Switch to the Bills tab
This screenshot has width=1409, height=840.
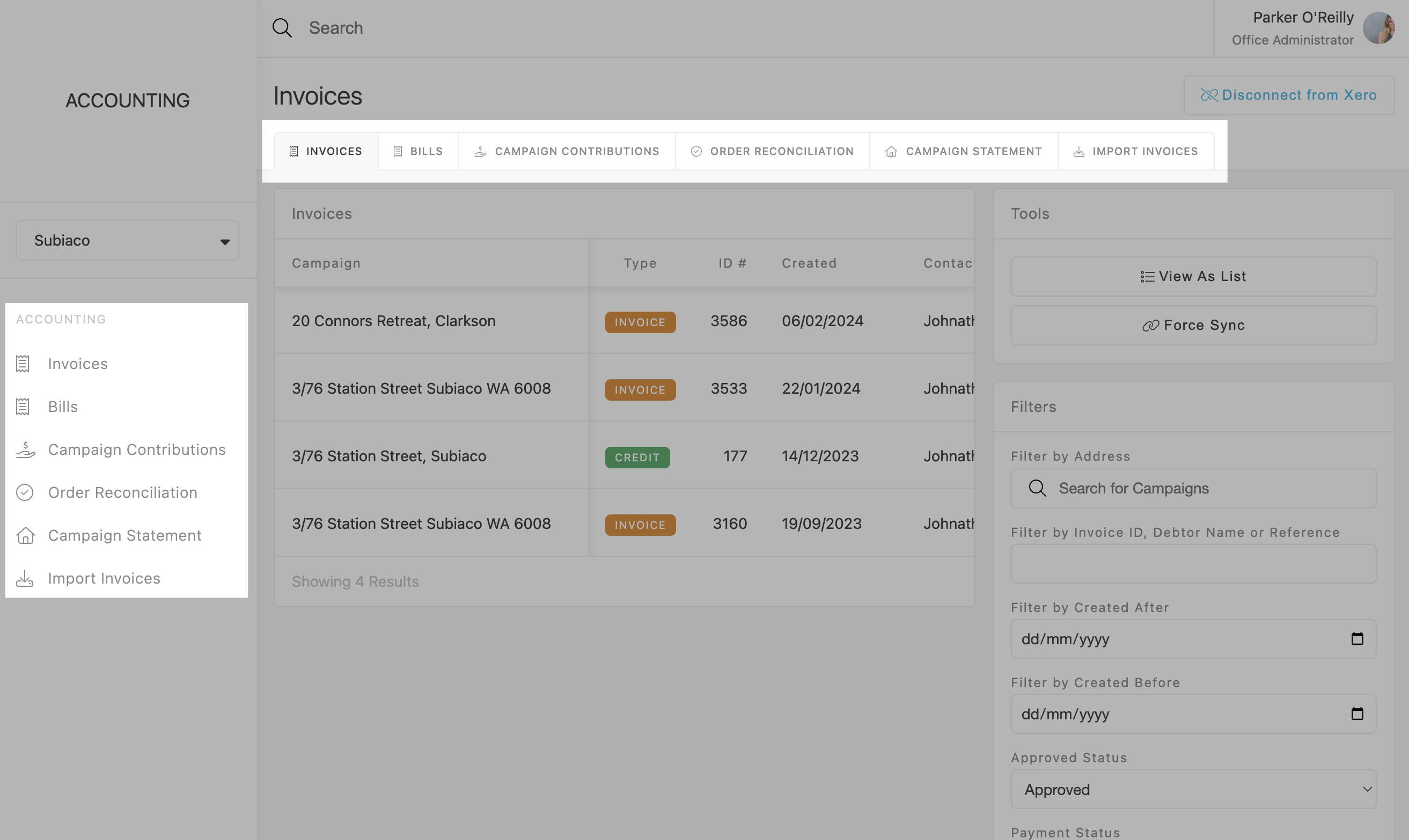tap(419, 151)
